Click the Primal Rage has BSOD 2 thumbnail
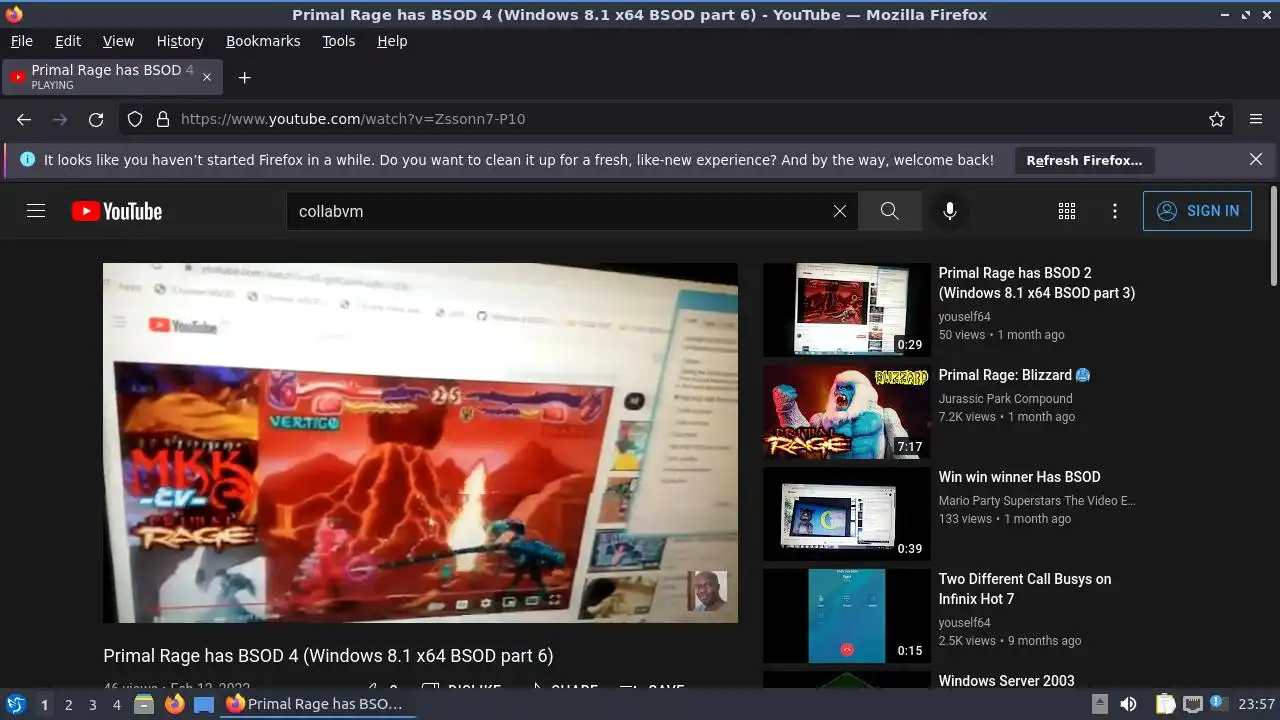 847,310
